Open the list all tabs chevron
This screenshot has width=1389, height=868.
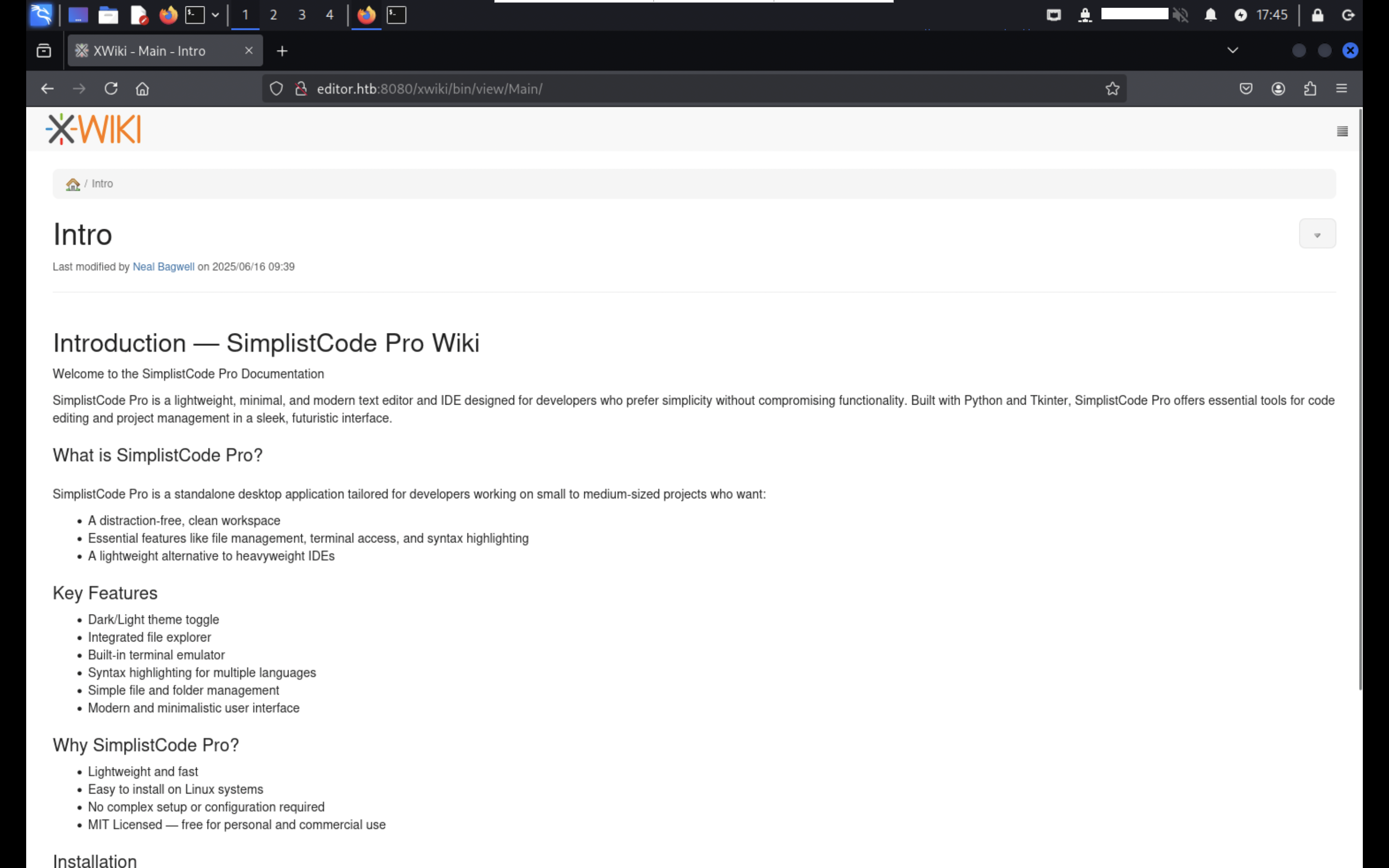[1232, 51]
